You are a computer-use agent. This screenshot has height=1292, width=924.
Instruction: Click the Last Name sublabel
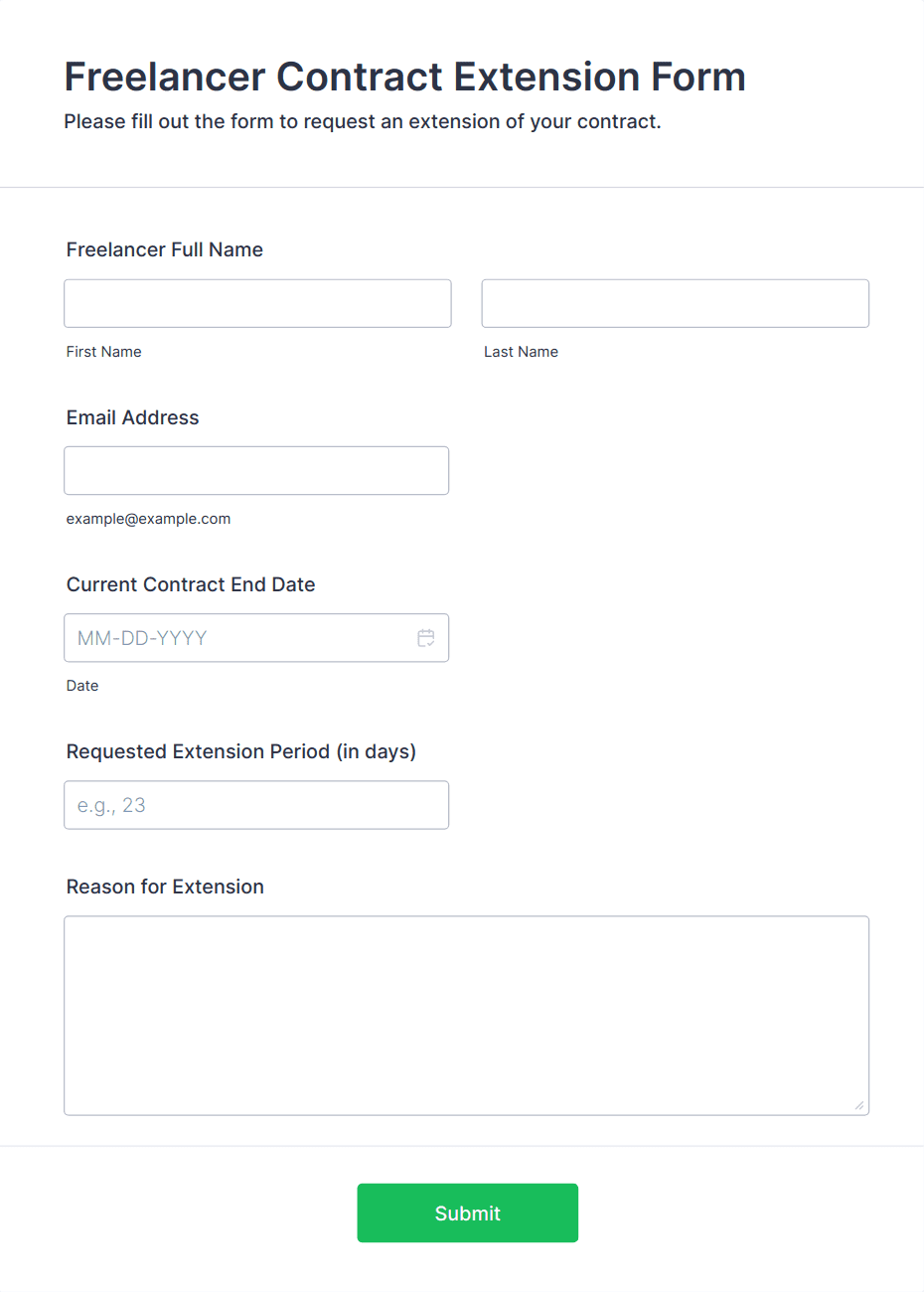click(x=521, y=352)
